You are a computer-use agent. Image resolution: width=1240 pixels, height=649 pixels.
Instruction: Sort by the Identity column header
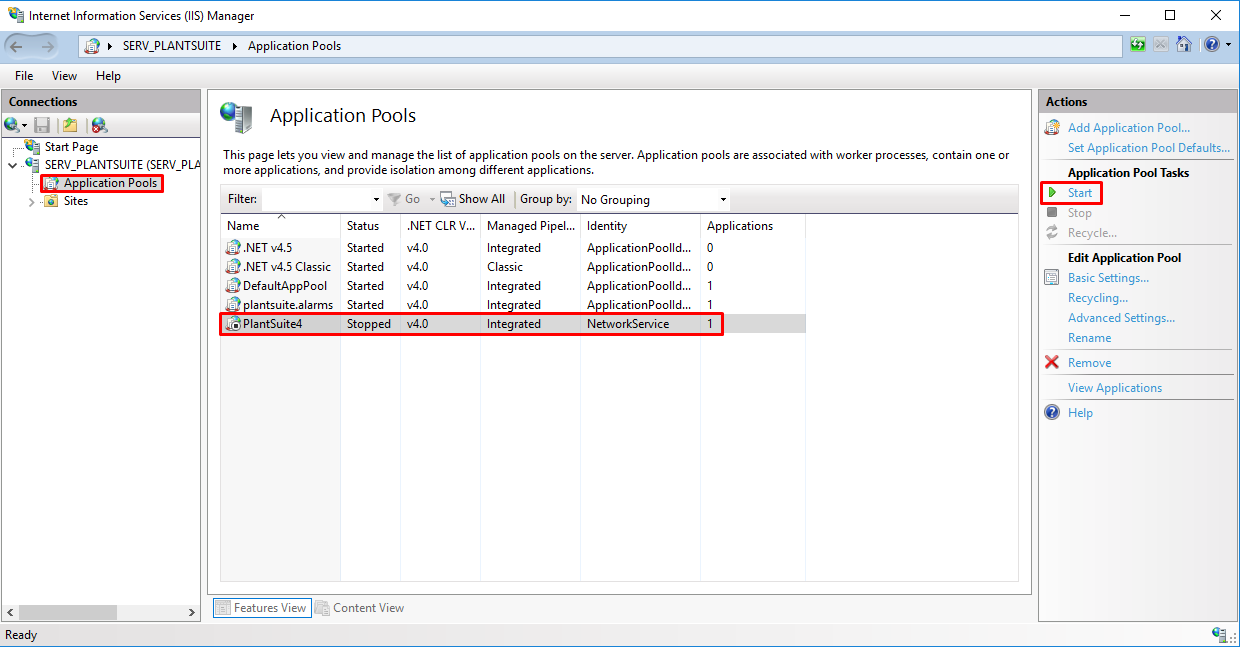click(x=641, y=226)
